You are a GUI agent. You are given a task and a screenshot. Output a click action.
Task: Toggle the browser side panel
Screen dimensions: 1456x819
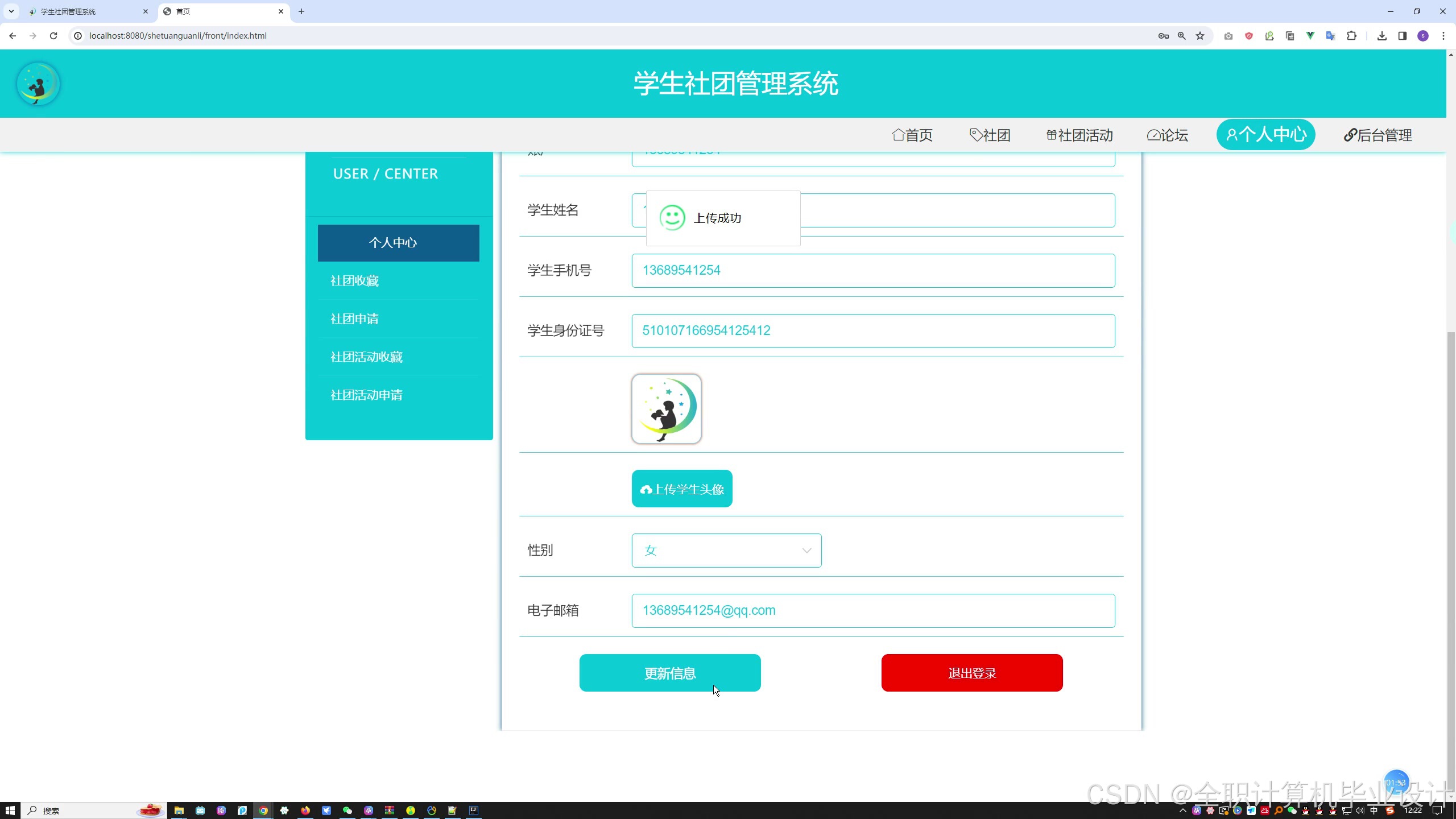[x=1402, y=36]
